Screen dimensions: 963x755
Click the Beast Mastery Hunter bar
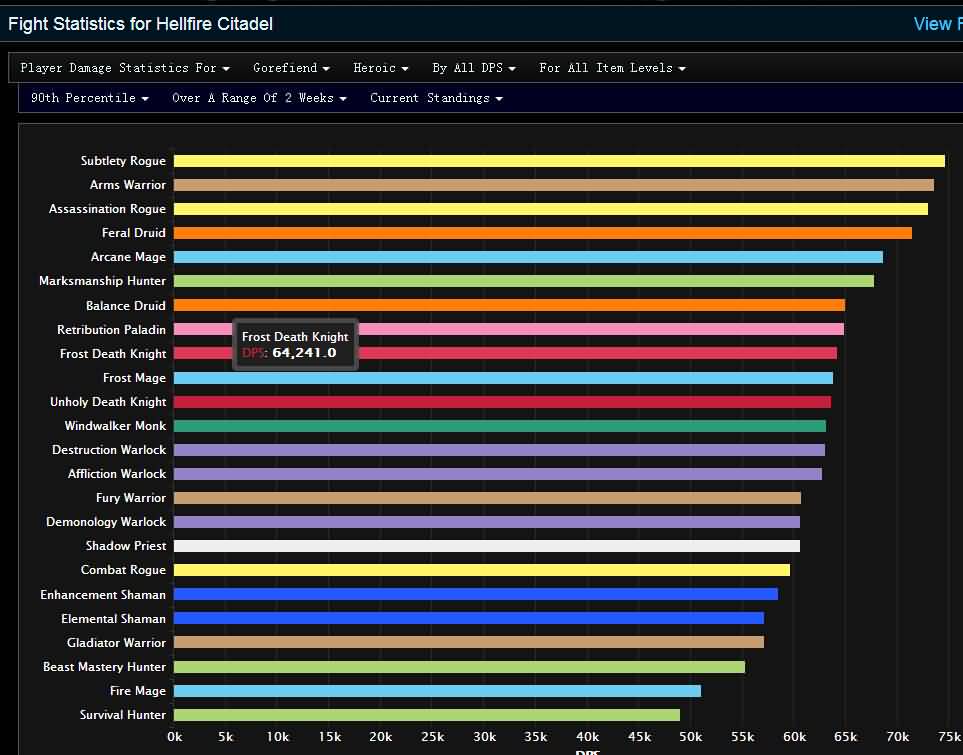[x=459, y=667]
